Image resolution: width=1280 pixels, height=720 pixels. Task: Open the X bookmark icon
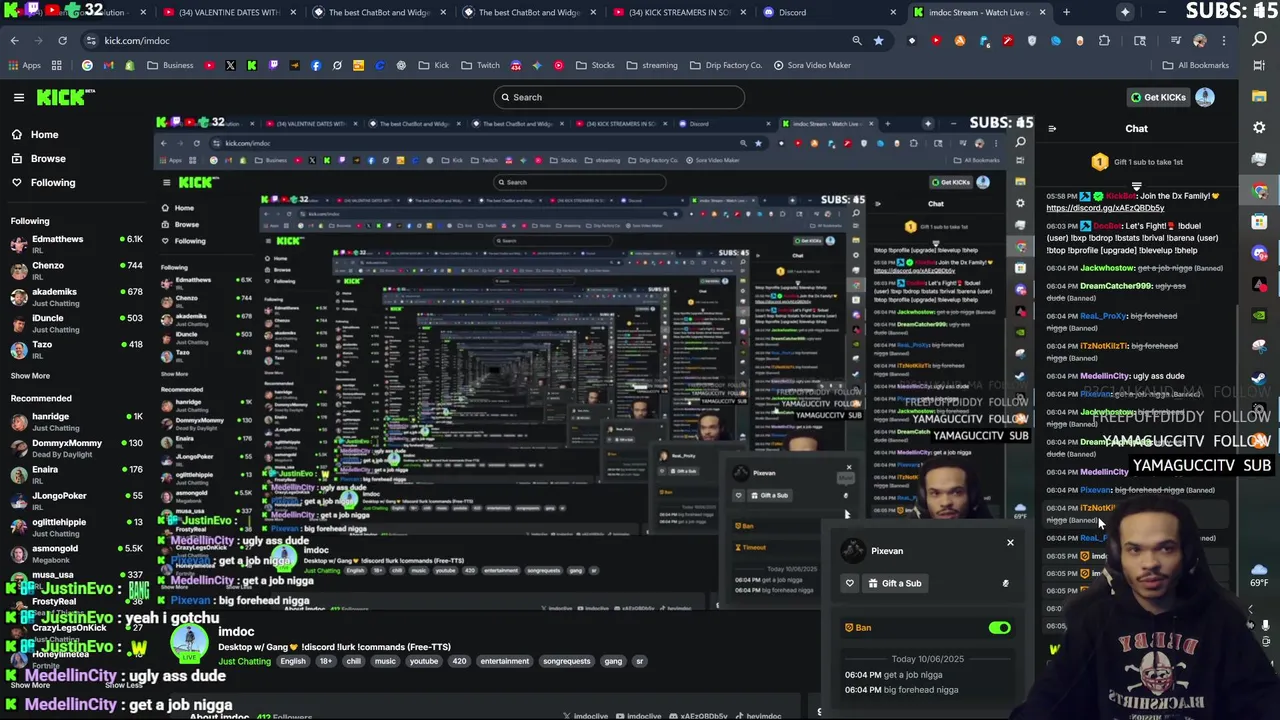click(x=230, y=65)
